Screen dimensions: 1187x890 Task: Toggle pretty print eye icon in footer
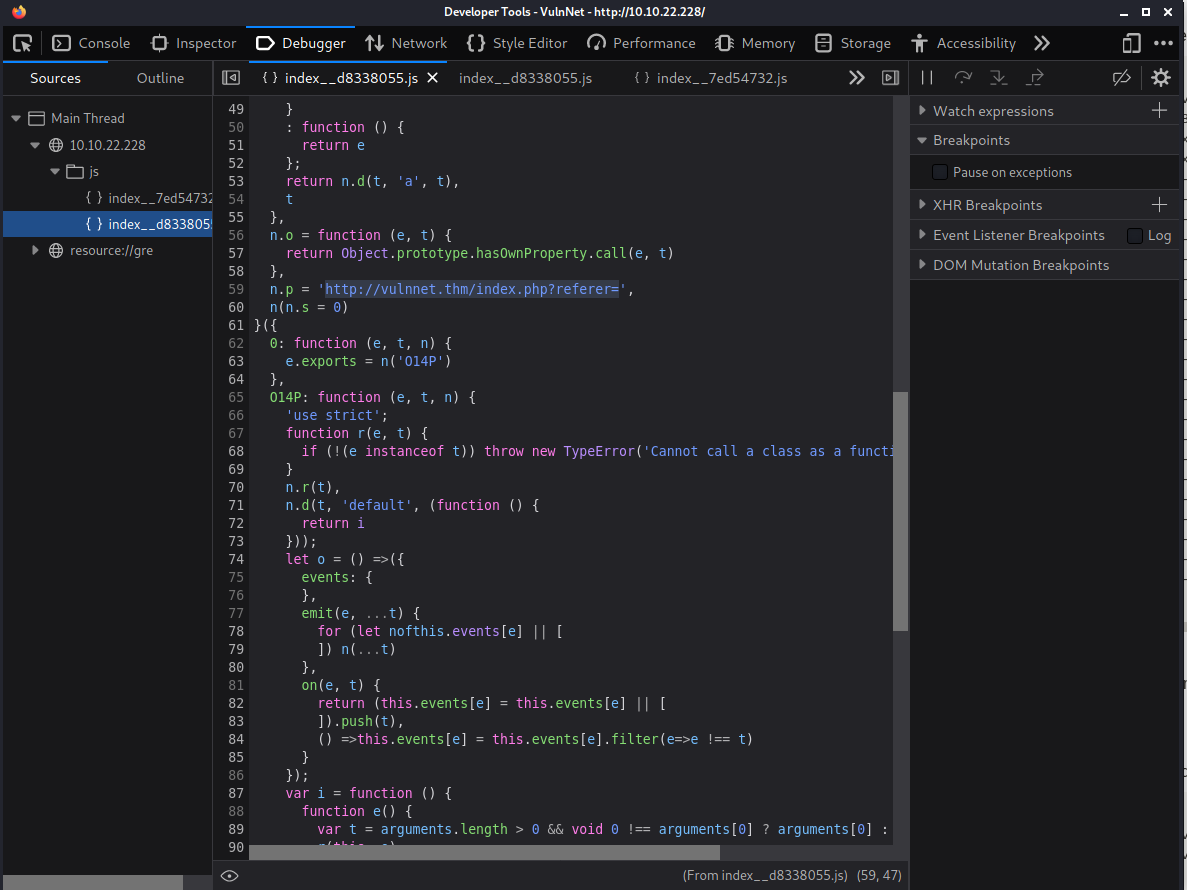[x=229, y=876]
